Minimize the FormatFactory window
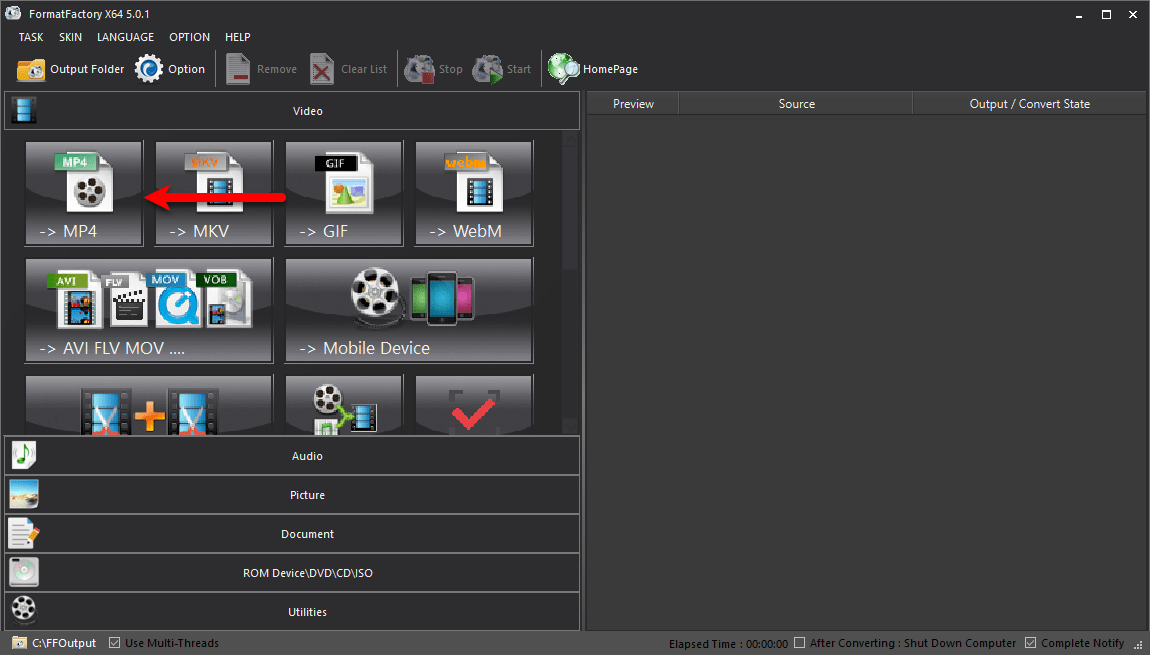1150x655 pixels. coord(1079,15)
